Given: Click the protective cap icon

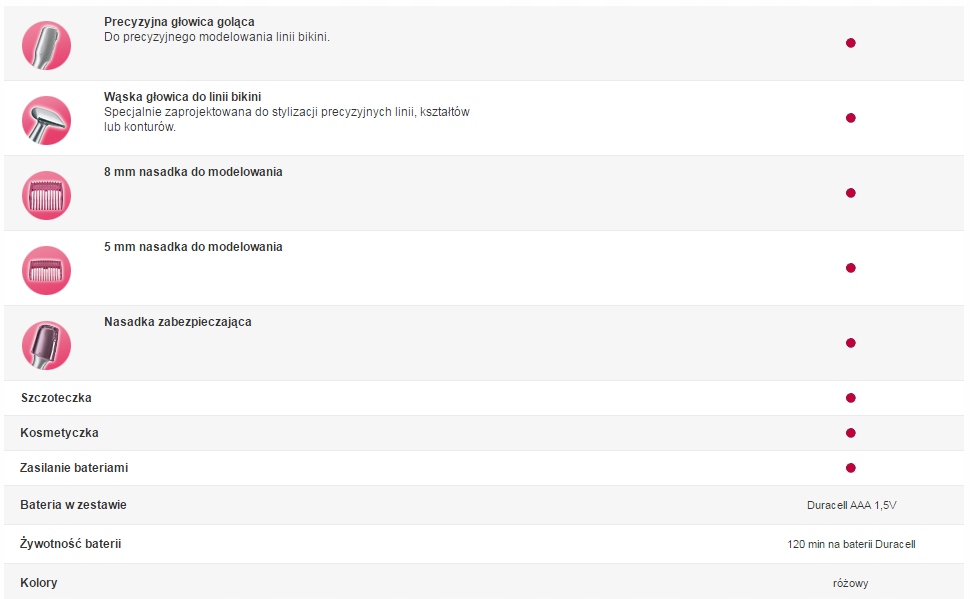Looking at the screenshot, I should click(x=46, y=345).
